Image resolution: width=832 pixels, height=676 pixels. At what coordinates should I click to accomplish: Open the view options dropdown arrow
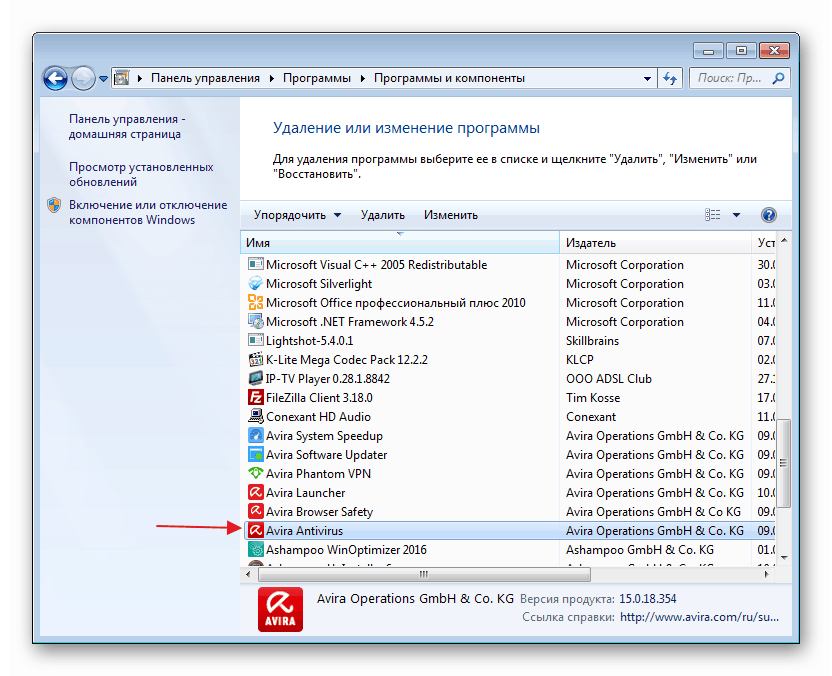coord(736,215)
